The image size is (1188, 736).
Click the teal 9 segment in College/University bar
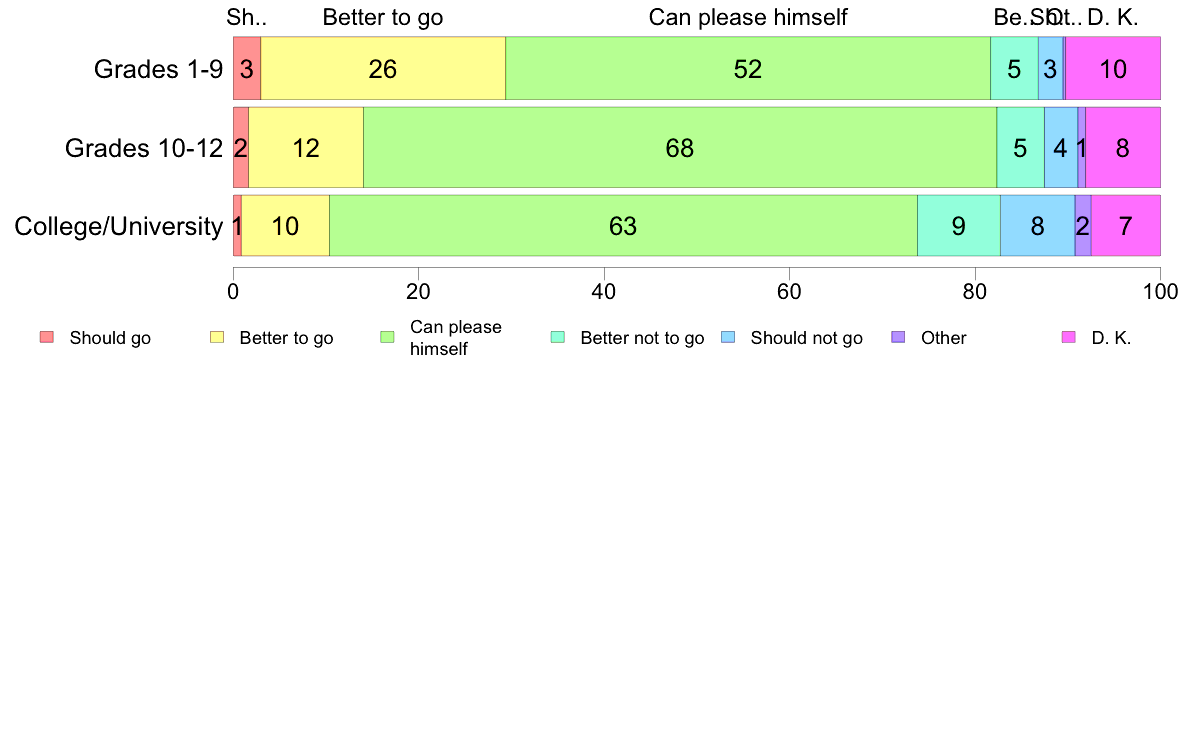click(x=958, y=226)
